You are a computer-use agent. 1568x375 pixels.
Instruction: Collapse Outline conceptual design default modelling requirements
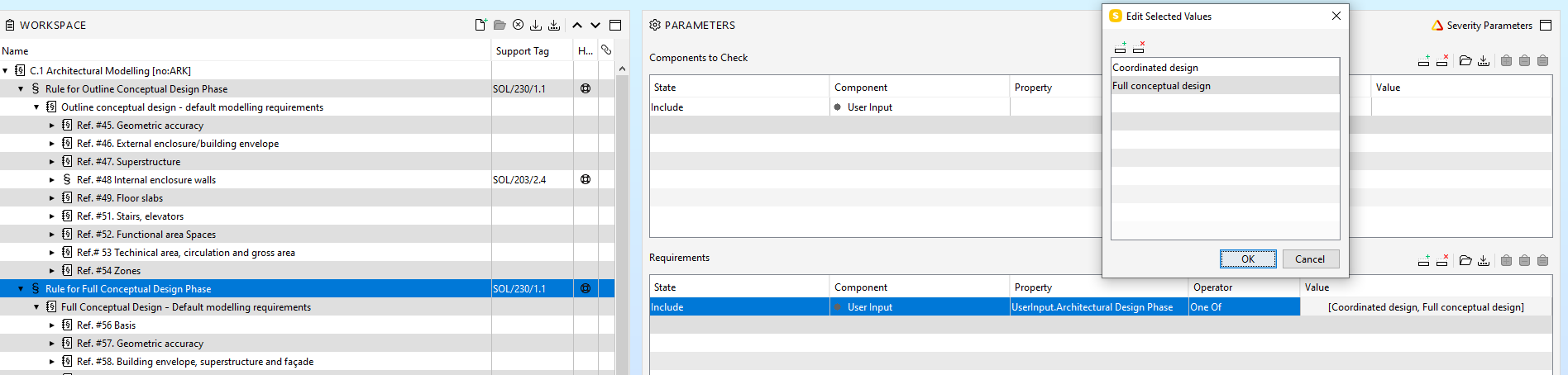(x=36, y=107)
